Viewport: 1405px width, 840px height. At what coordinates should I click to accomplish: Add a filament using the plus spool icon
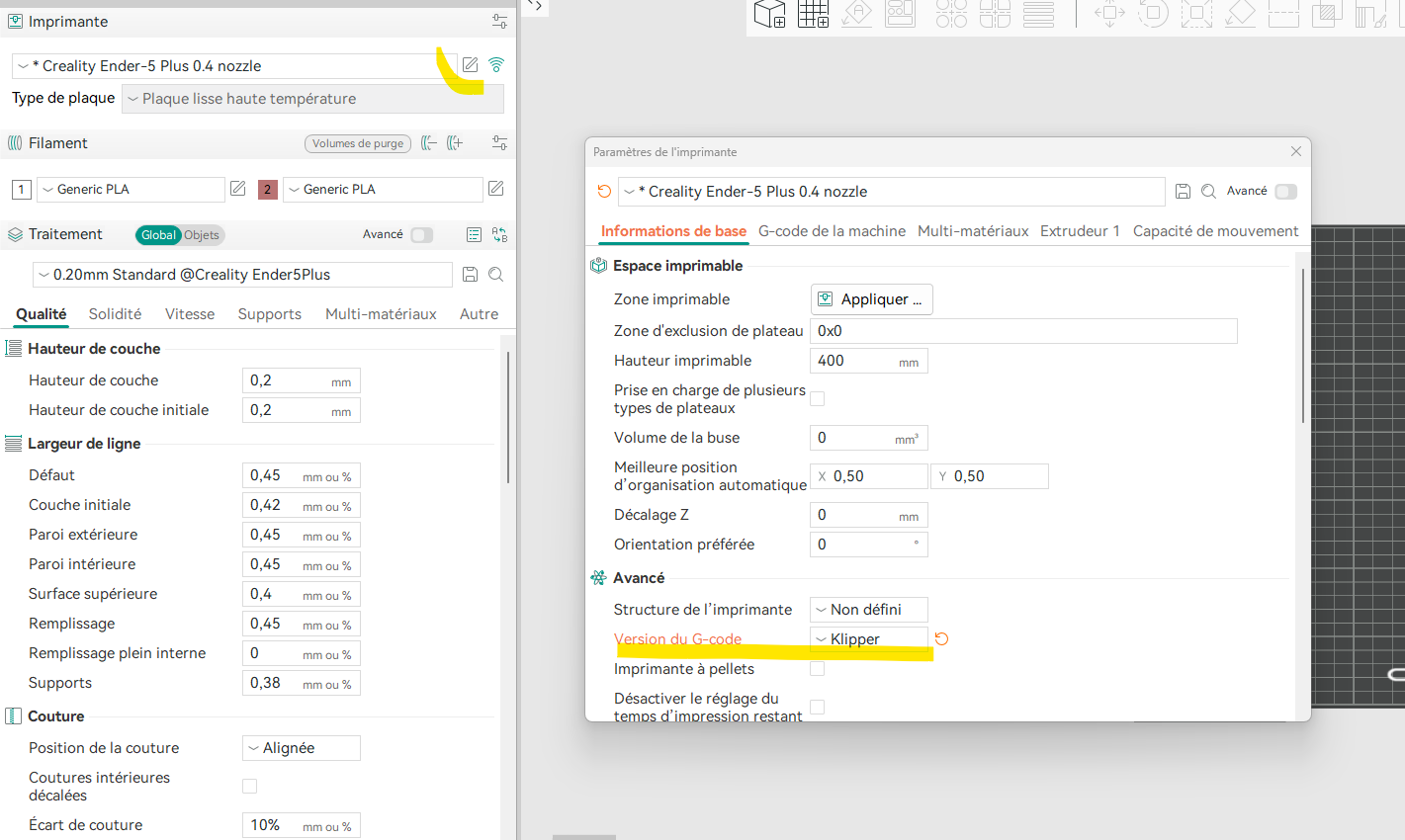coord(455,143)
